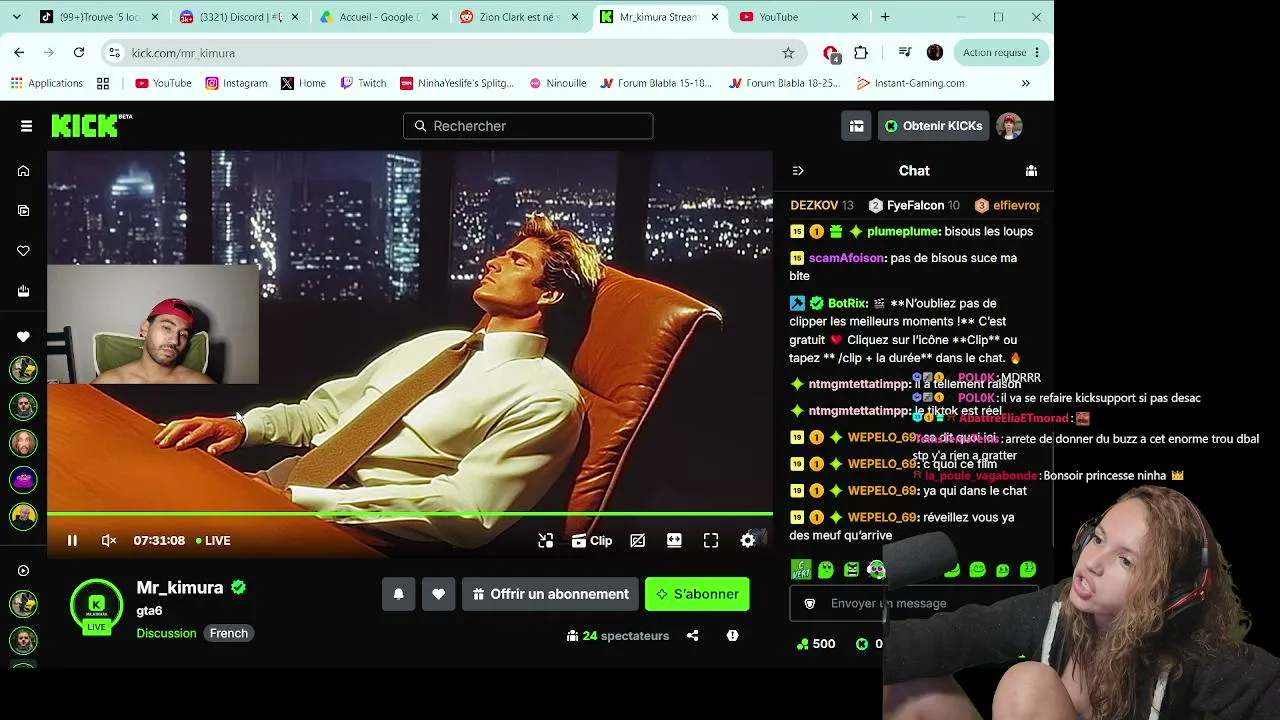Viewport: 1280px width, 720px height.
Task: Toggle the player's crossed-out overlay icon
Action: pyautogui.click(x=637, y=540)
